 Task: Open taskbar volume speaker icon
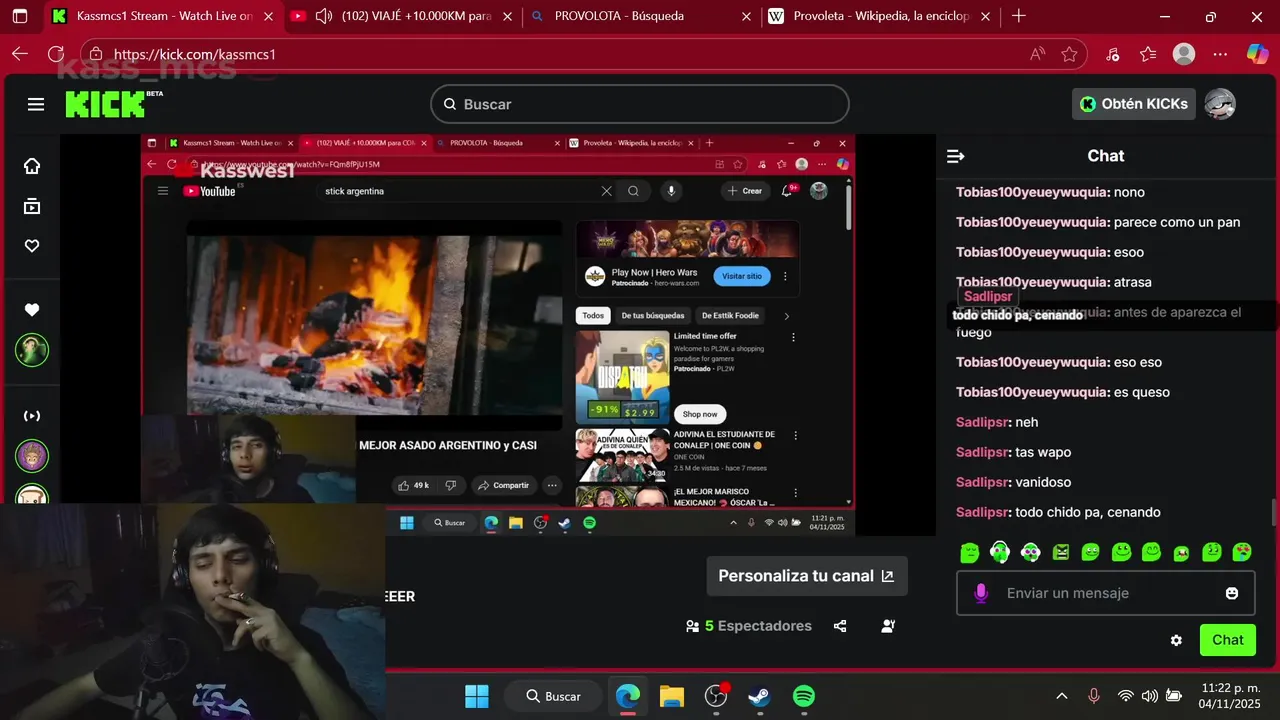(x=1150, y=696)
